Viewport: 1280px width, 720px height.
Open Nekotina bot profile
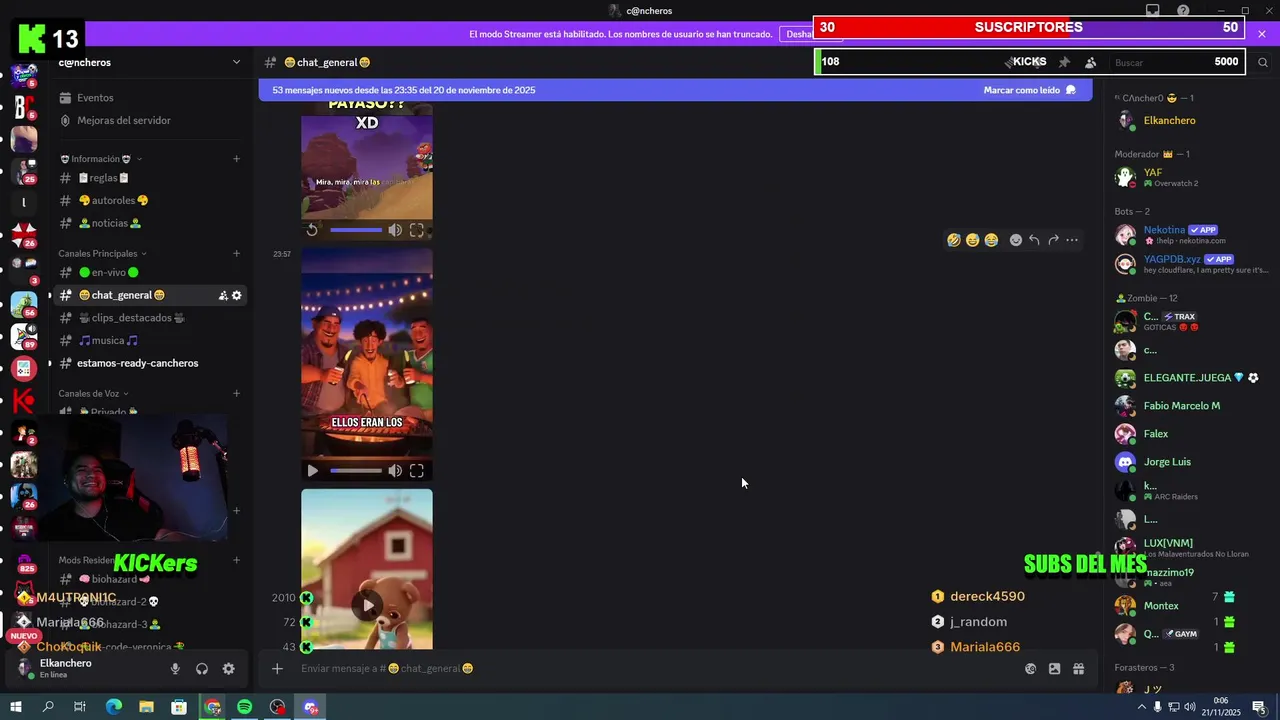(1192, 234)
